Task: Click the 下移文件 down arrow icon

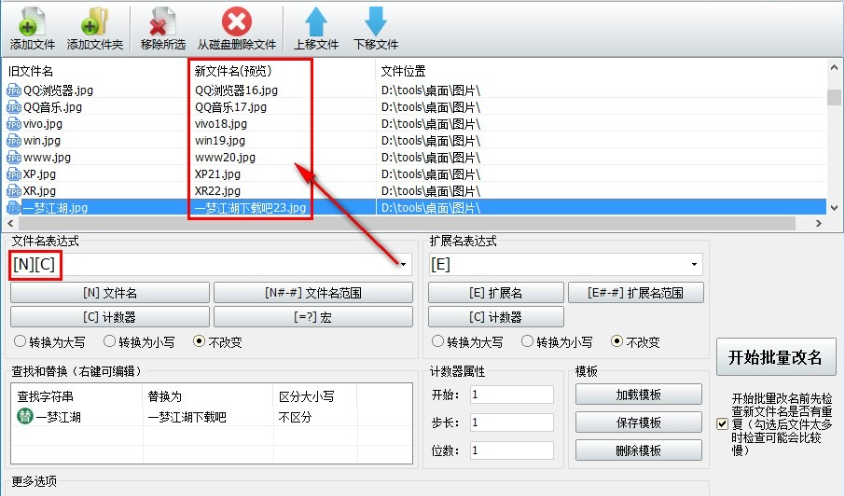Action: click(x=375, y=22)
